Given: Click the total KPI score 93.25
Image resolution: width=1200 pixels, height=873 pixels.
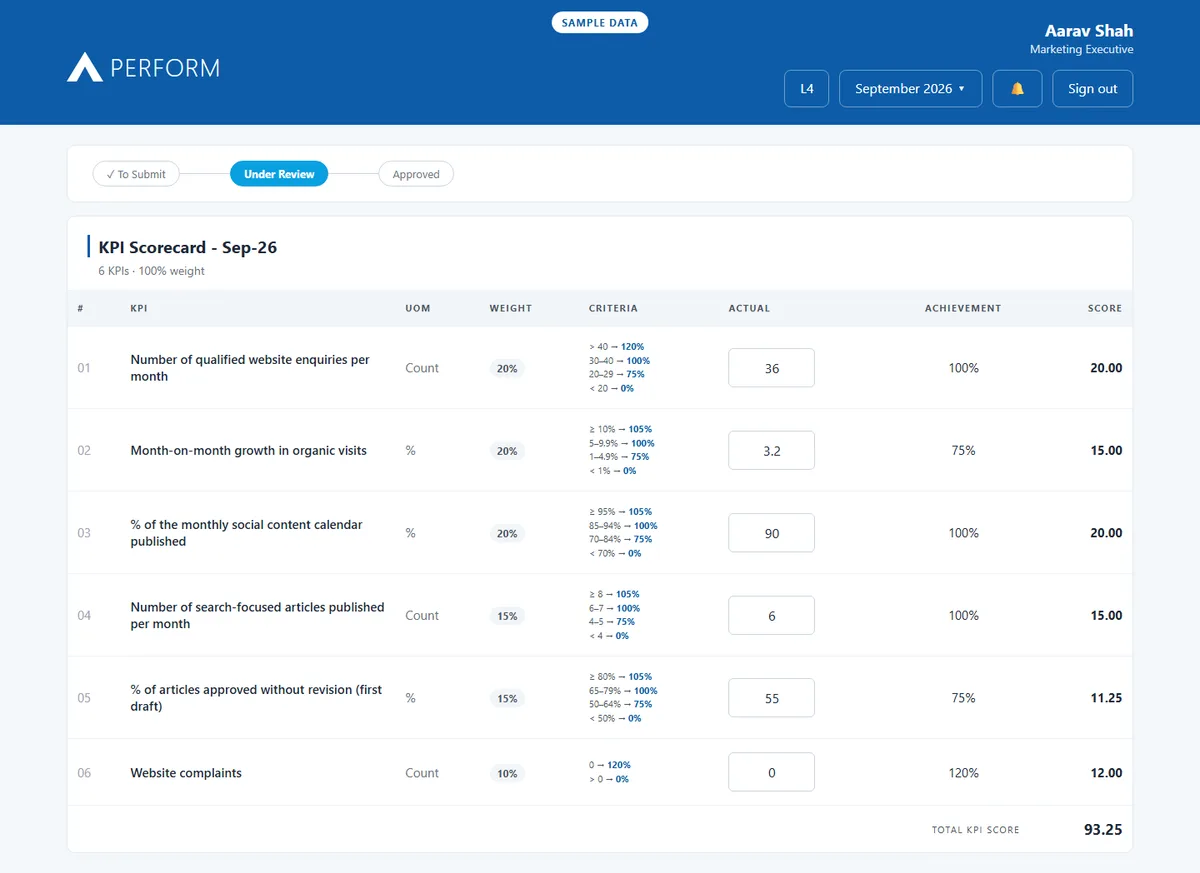Looking at the screenshot, I should [x=1103, y=829].
